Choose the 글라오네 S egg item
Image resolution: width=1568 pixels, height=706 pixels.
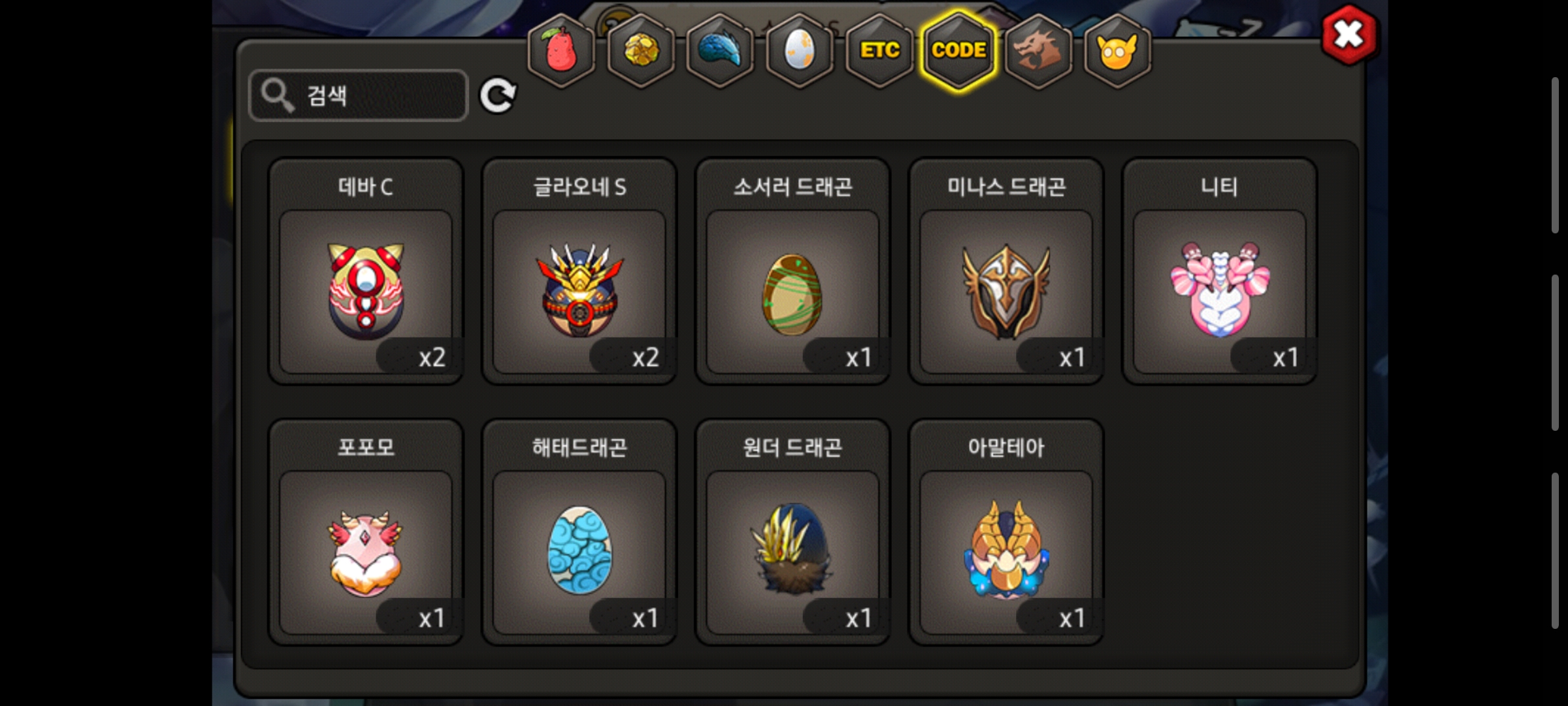[580, 271]
